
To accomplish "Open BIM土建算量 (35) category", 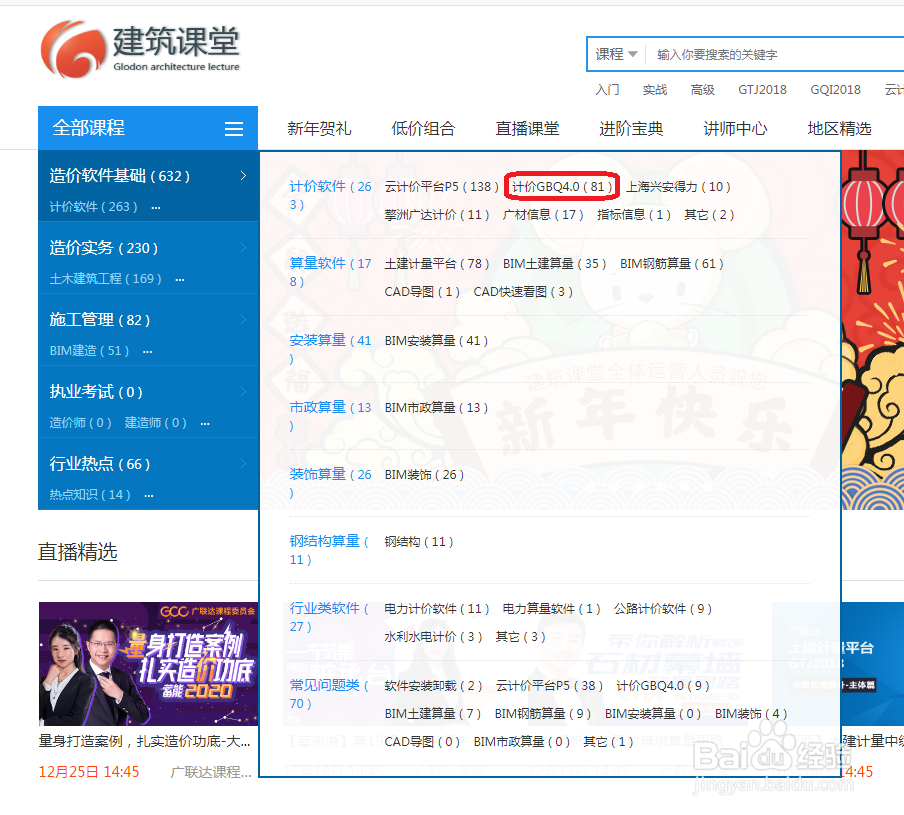I will (555, 264).
